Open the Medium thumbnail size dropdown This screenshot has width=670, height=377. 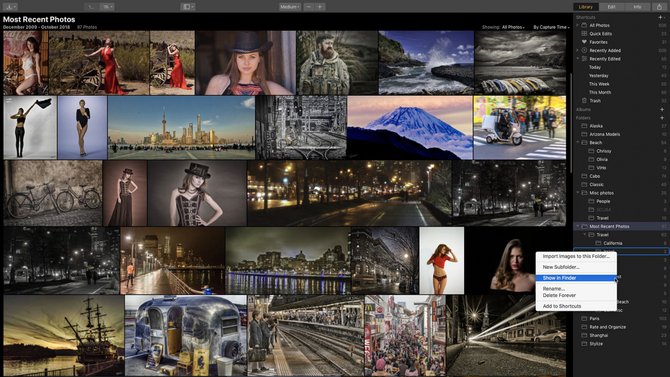tap(290, 7)
